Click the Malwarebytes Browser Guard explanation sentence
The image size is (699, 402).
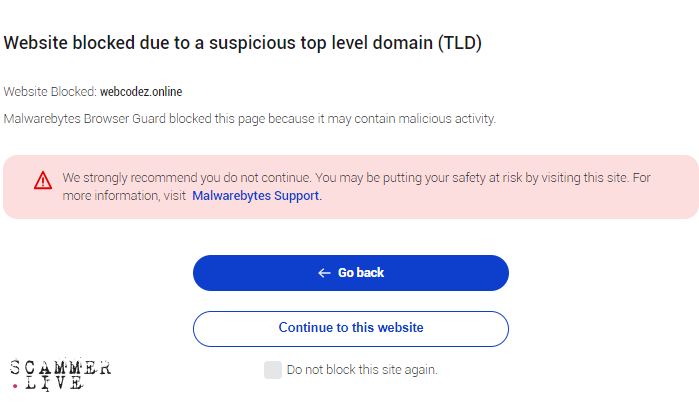click(x=250, y=119)
